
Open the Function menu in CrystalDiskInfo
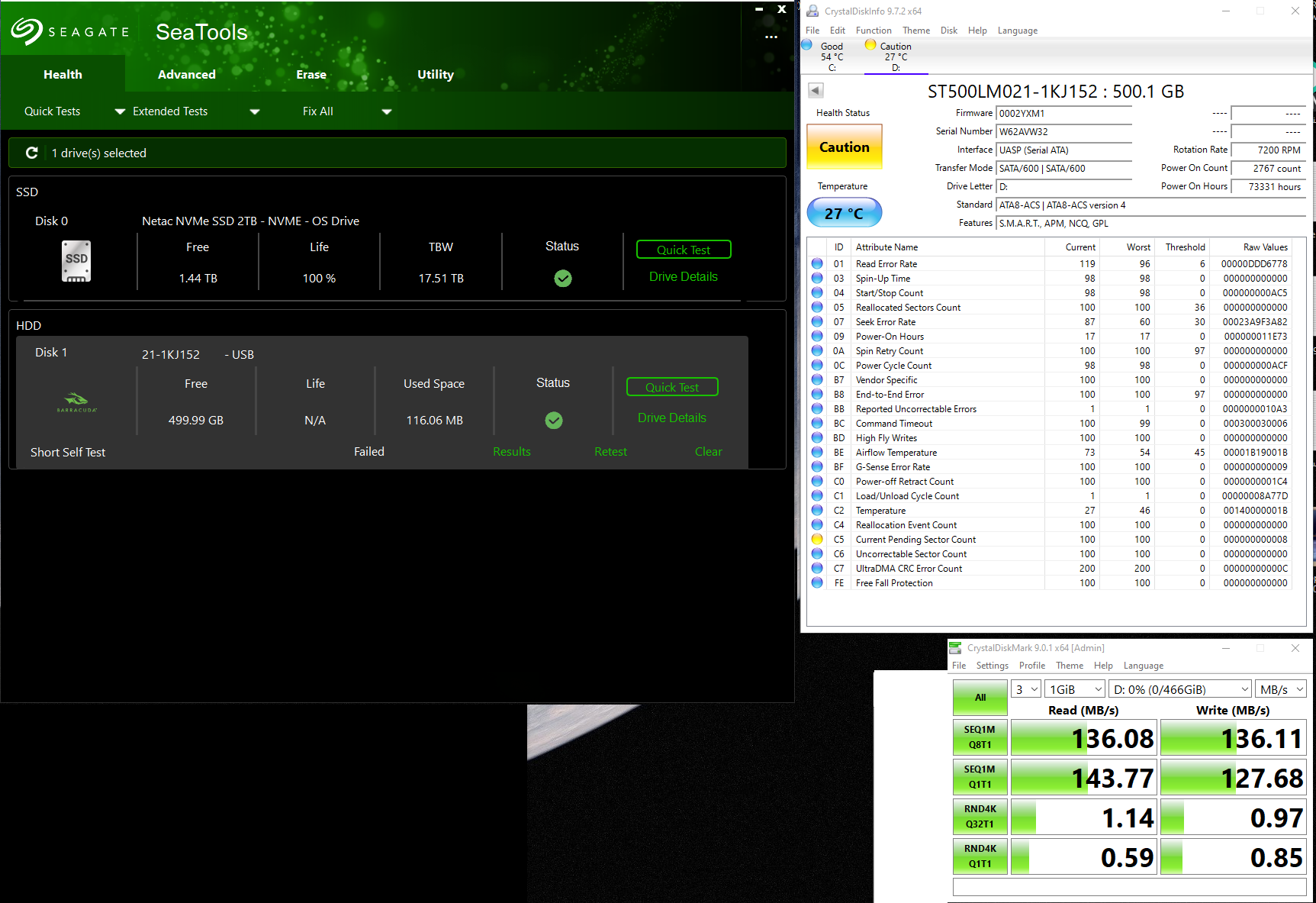tap(874, 31)
